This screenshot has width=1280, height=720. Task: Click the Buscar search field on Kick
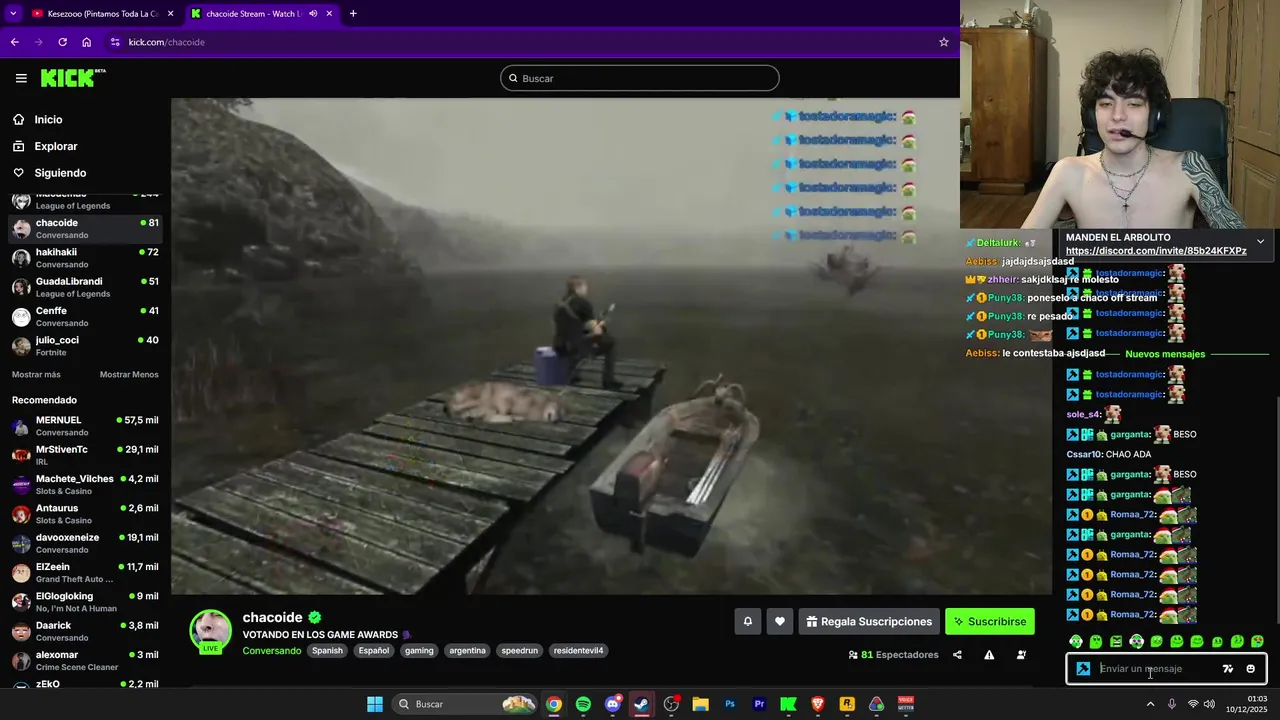pos(640,78)
